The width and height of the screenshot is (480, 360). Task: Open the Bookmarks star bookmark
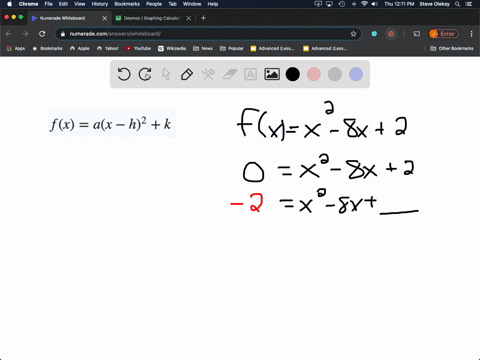pyautogui.click(x=47, y=48)
